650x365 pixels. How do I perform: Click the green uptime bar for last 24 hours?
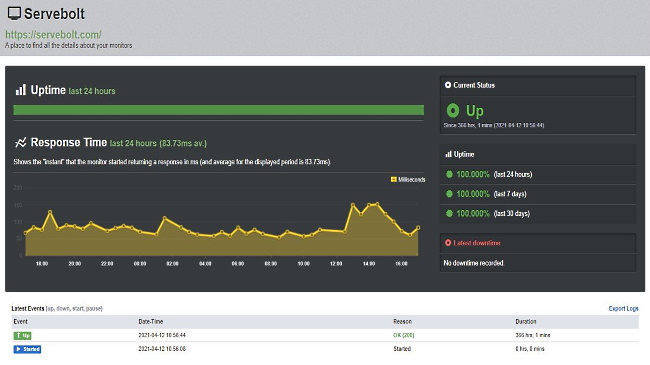(218, 110)
